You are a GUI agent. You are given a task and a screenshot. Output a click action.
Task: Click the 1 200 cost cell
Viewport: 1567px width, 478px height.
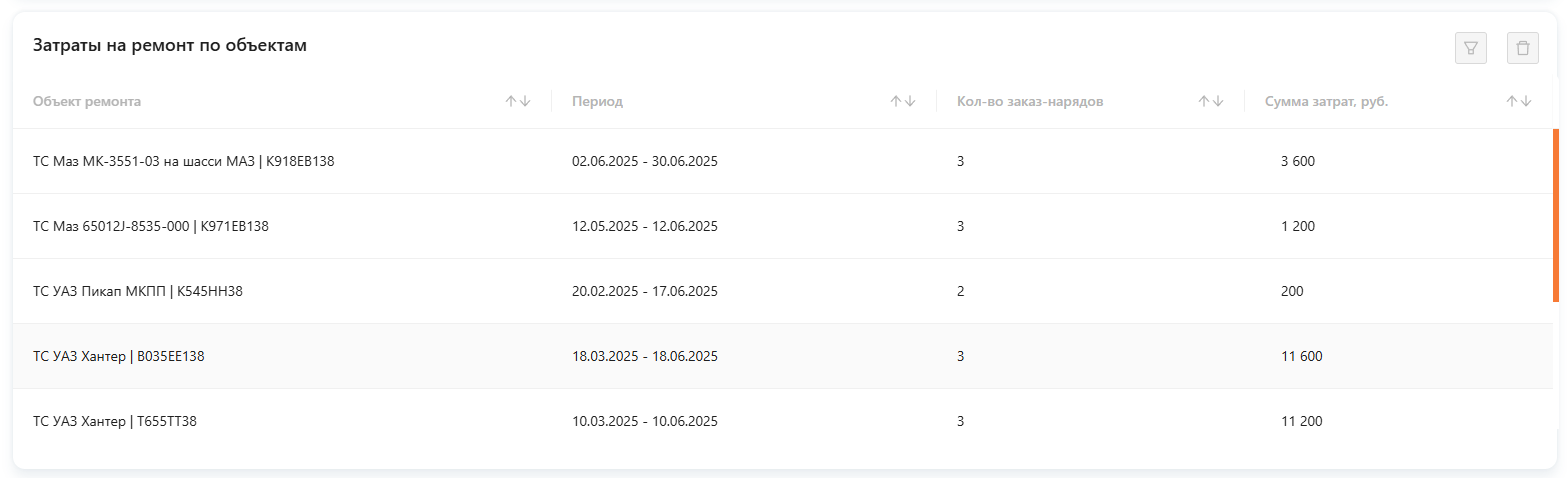pos(1297,226)
